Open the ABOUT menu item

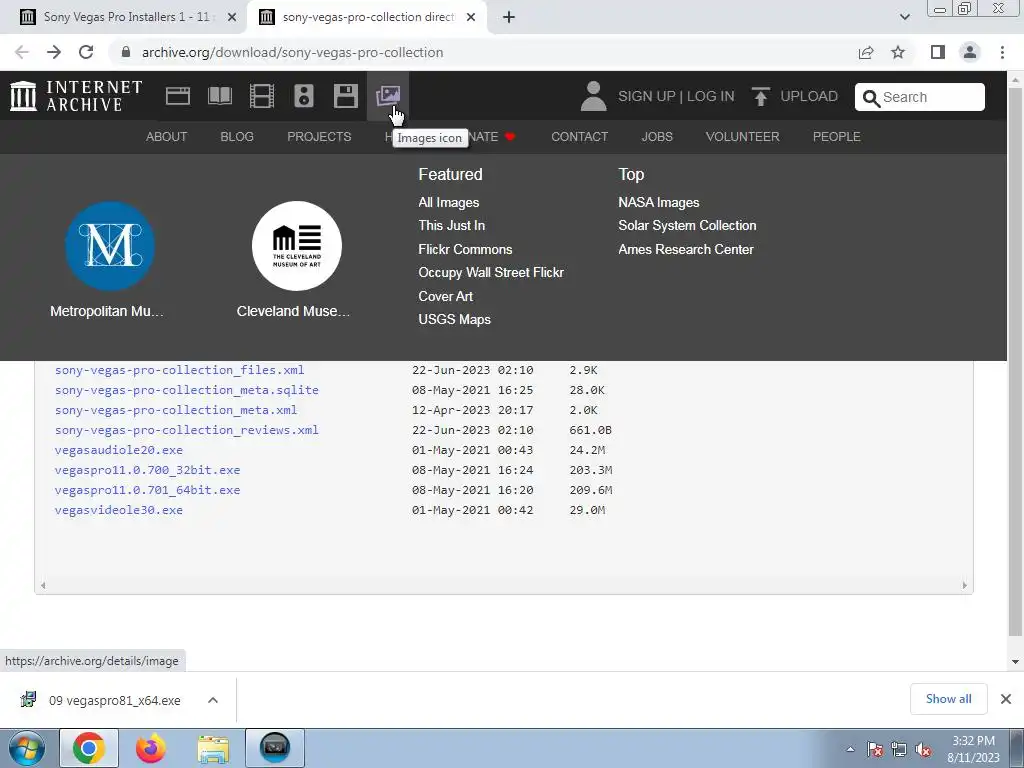[x=167, y=137]
